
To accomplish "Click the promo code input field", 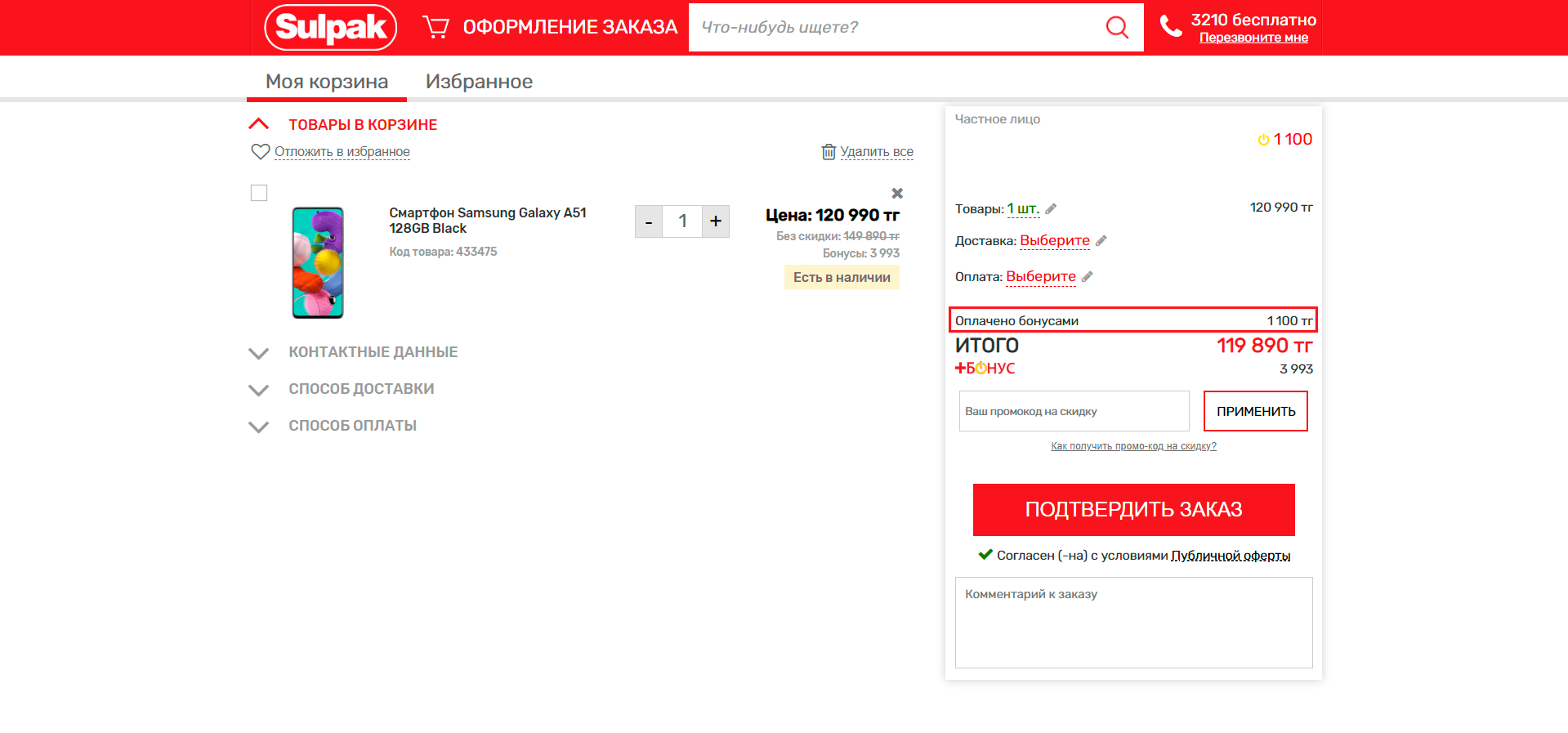I will coord(1074,411).
